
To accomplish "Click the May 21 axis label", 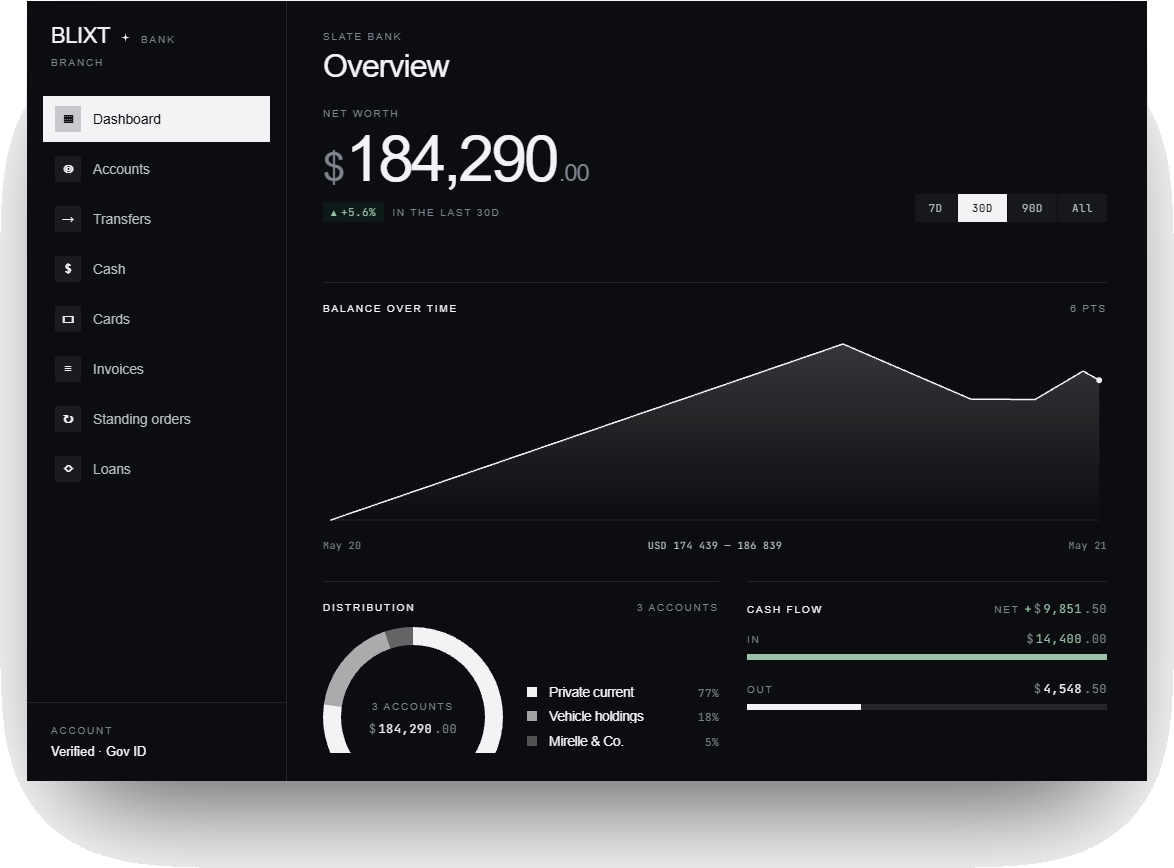I will coord(1087,545).
